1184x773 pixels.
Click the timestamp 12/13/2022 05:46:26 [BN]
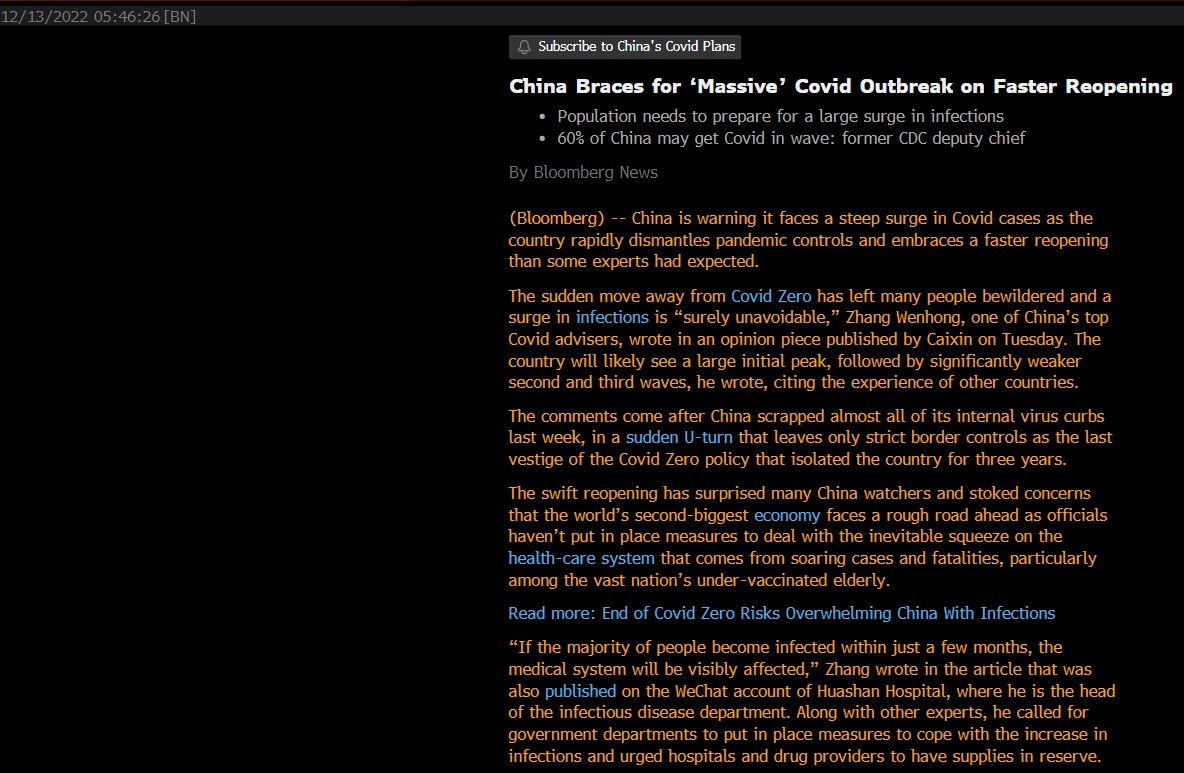(98, 16)
